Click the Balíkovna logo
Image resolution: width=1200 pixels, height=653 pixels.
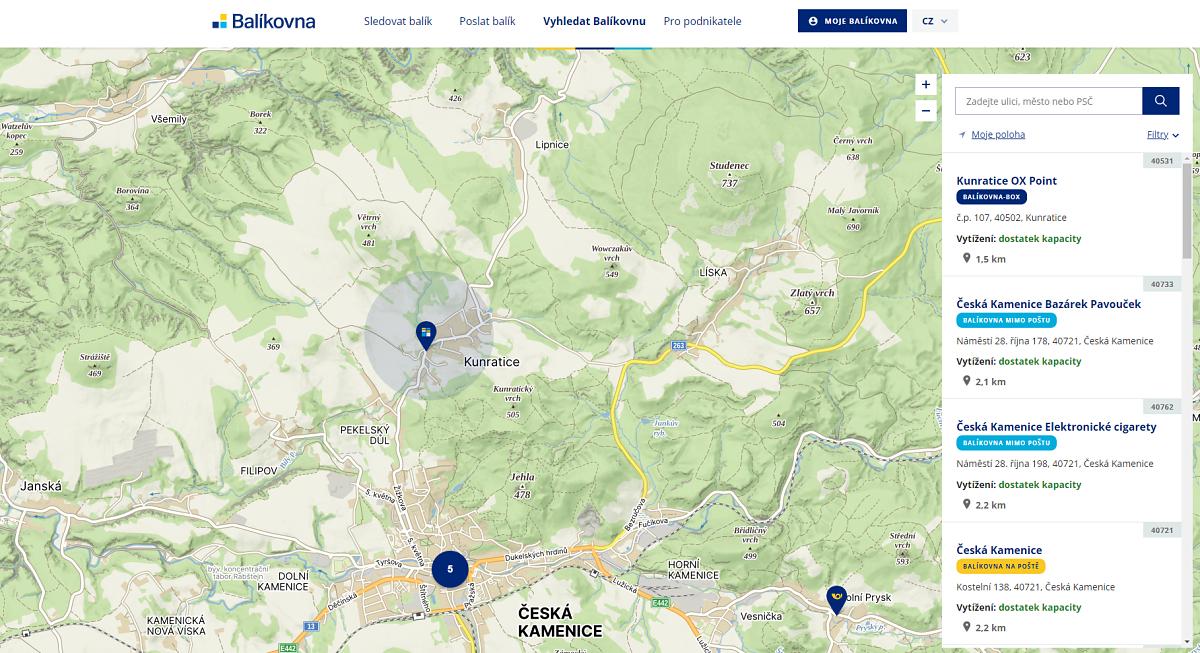264,21
